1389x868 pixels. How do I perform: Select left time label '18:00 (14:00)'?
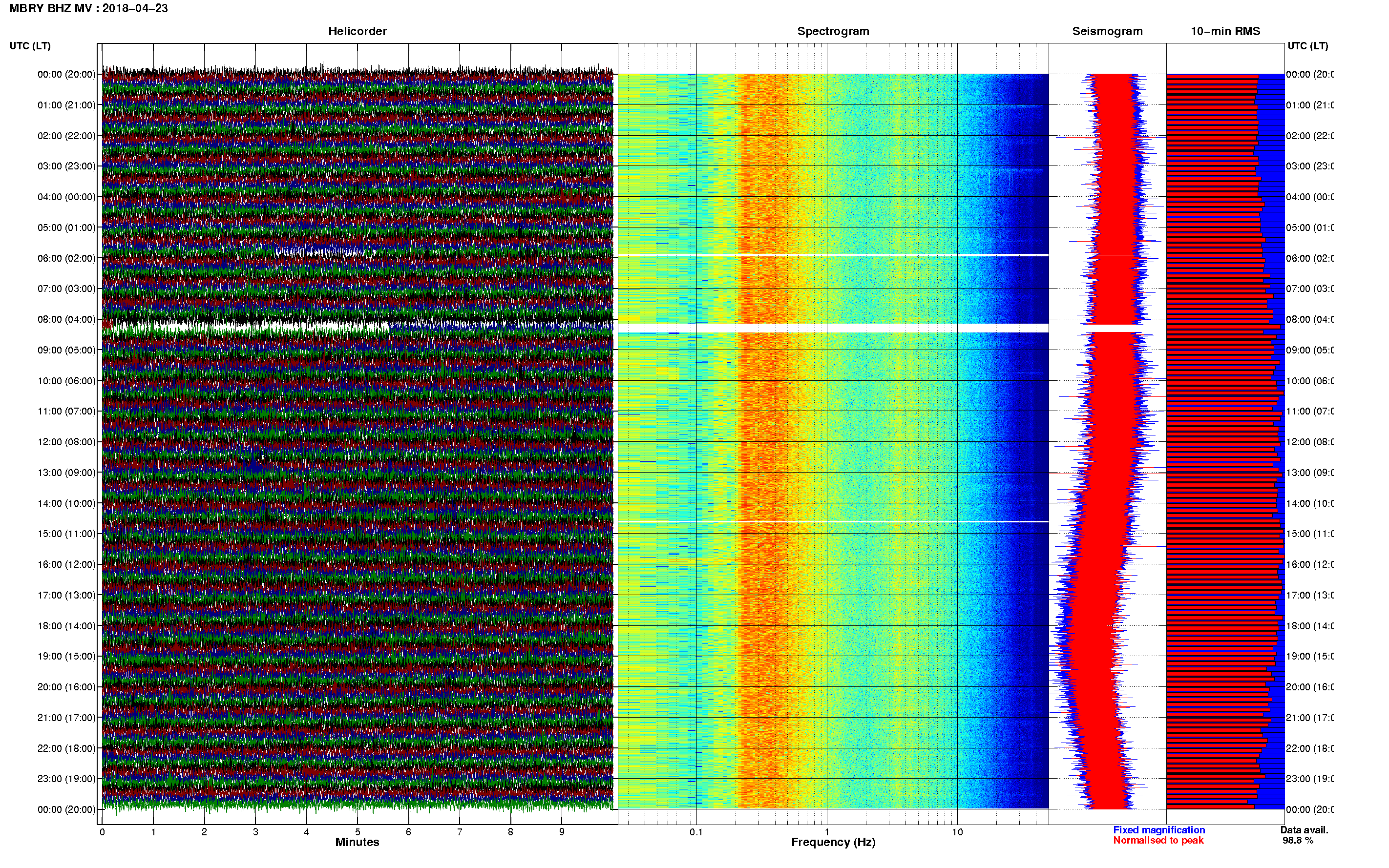pos(66,626)
